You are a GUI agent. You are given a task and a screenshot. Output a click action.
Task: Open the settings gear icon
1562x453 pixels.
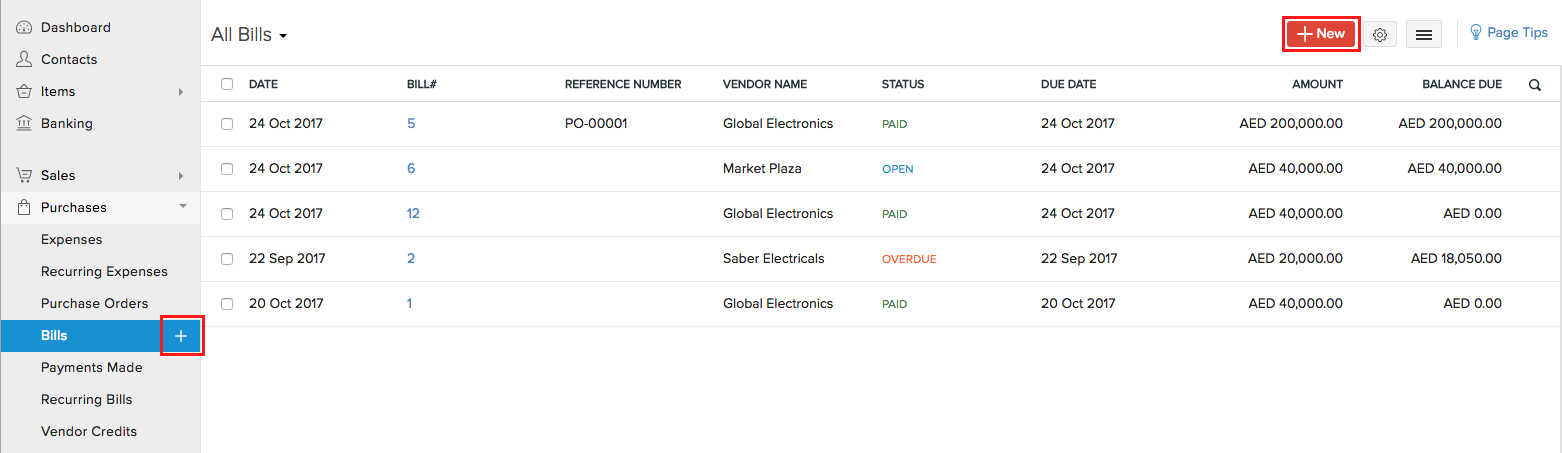[1380, 35]
